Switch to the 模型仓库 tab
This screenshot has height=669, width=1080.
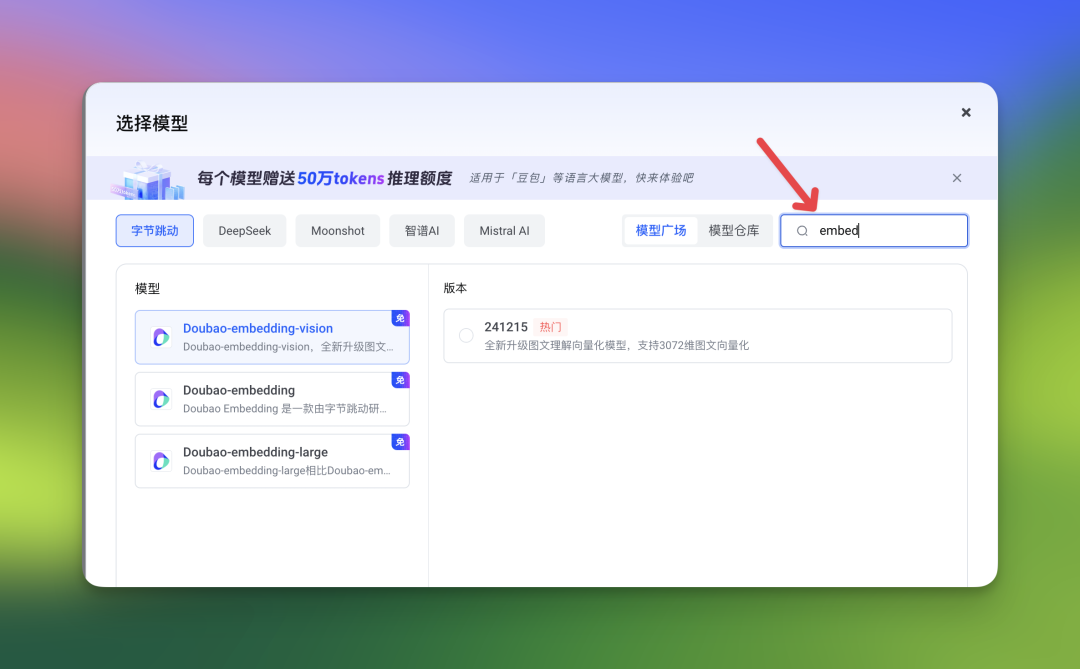(x=734, y=231)
